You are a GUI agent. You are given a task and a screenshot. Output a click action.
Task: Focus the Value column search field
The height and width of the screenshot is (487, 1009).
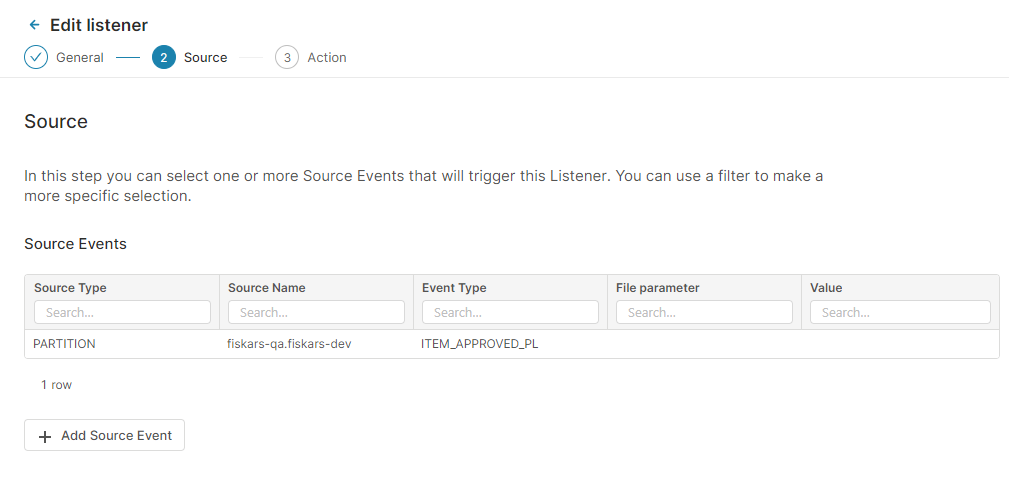pos(900,312)
